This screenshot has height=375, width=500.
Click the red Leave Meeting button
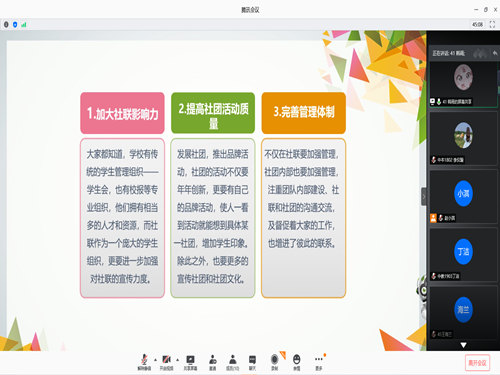click(477, 363)
